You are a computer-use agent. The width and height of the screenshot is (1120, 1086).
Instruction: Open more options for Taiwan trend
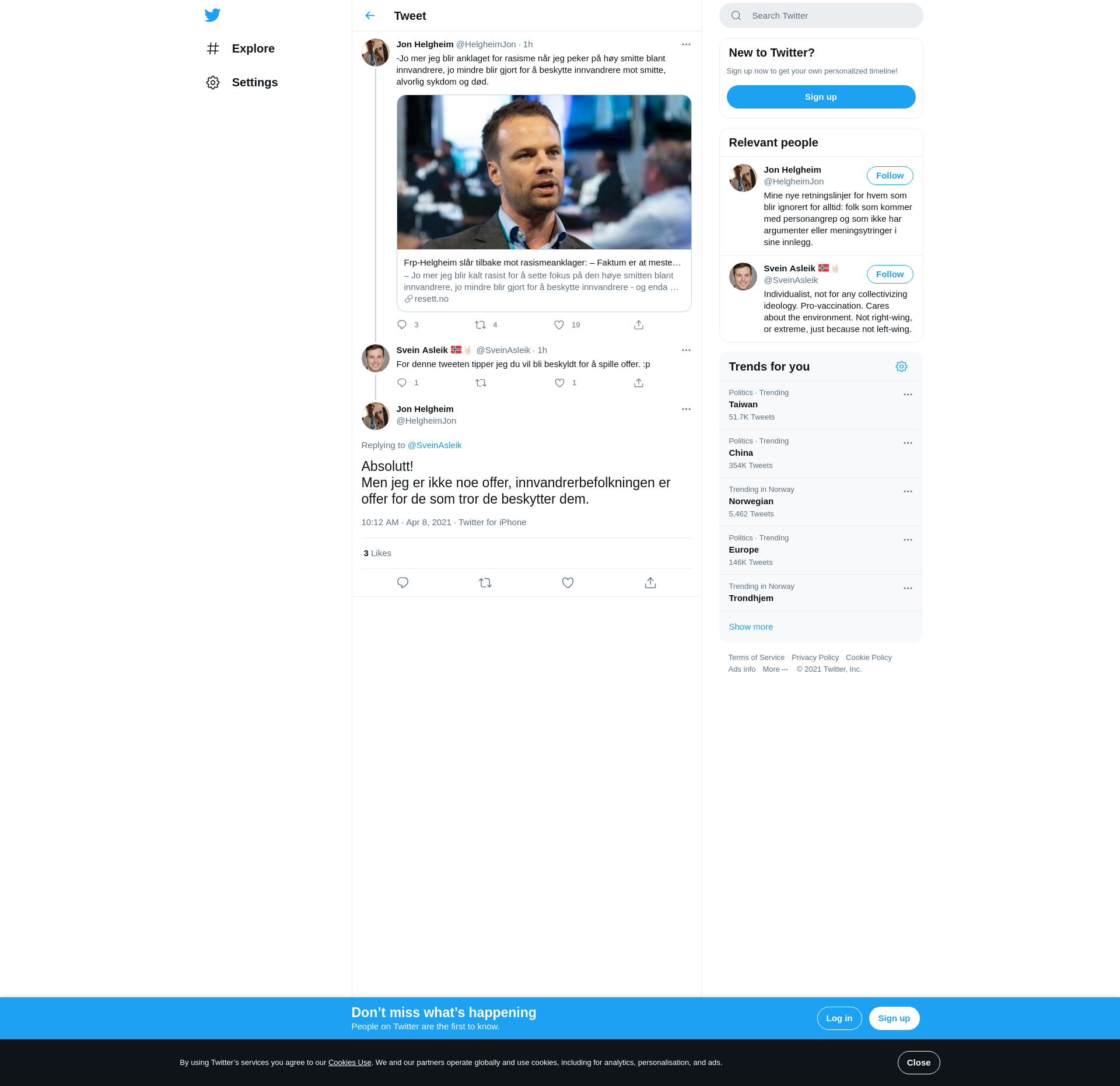(908, 394)
